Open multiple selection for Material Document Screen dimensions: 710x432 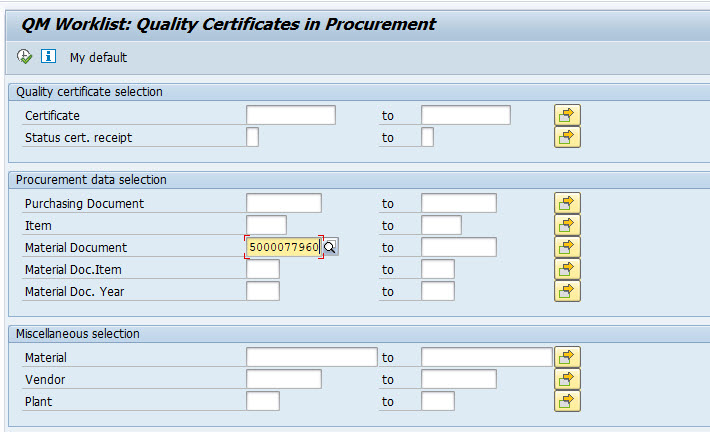coord(567,247)
